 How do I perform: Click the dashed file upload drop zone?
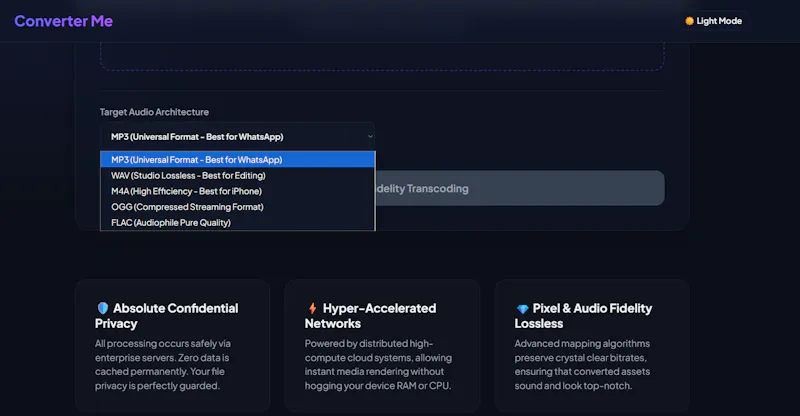pyautogui.click(x=382, y=56)
